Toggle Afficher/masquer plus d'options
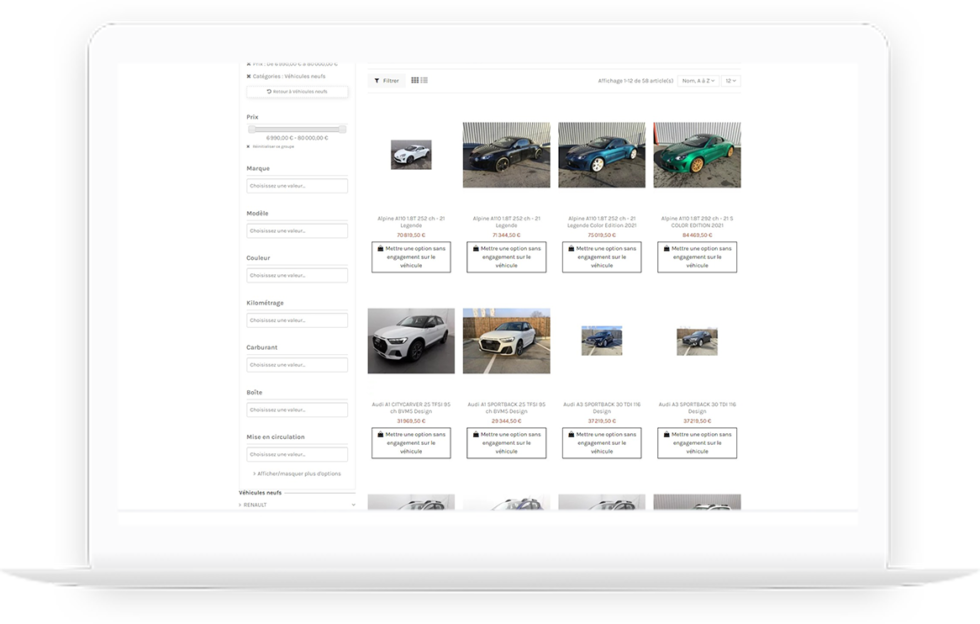The image size is (980, 624). click(x=297, y=474)
